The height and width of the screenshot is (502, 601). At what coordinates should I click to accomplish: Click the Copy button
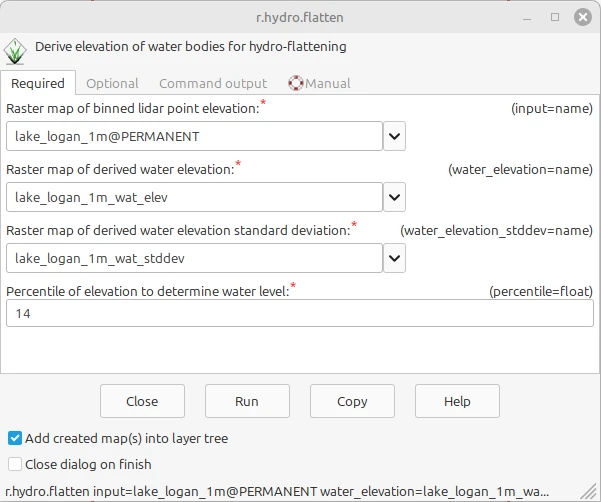pyautogui.click(x=352, y=401)
